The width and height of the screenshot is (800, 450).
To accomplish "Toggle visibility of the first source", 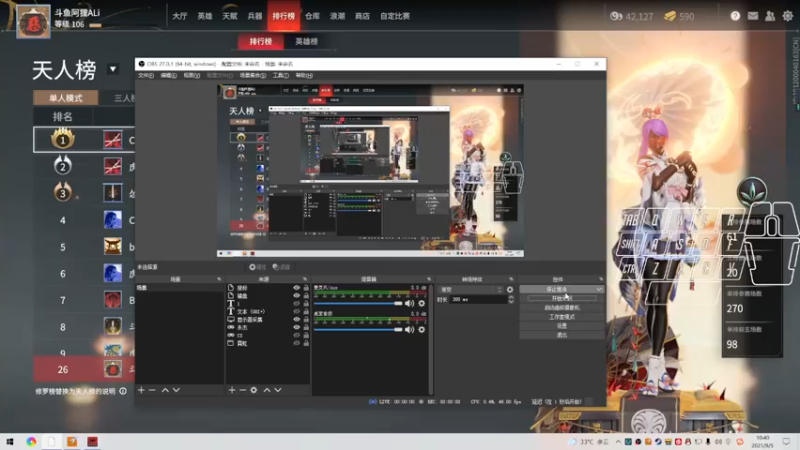I will pos(296,288).
